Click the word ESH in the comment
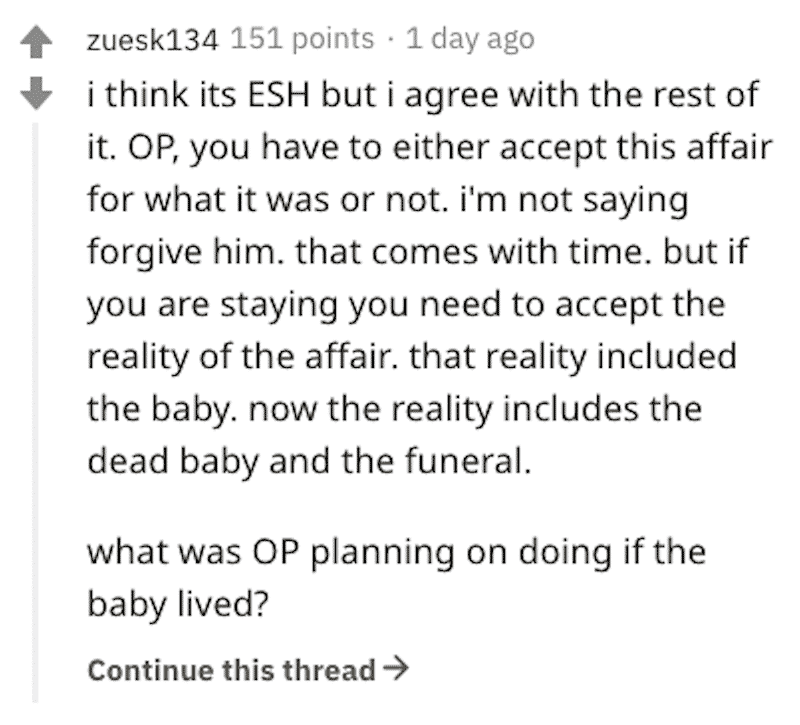The image size is (800, 725). click(x=279, y=95)
